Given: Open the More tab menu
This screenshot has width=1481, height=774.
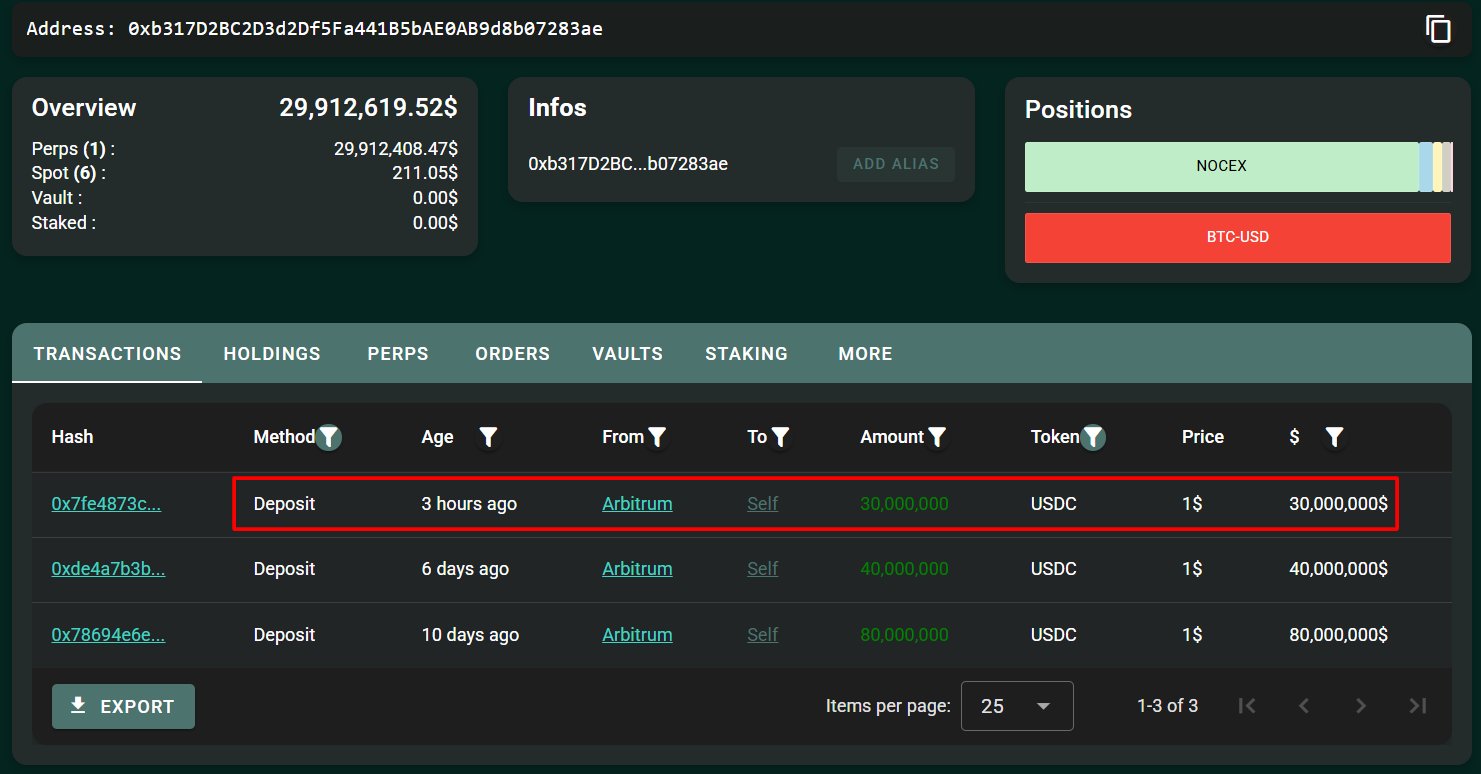Looking at the screenshot, I should (865, 354).
